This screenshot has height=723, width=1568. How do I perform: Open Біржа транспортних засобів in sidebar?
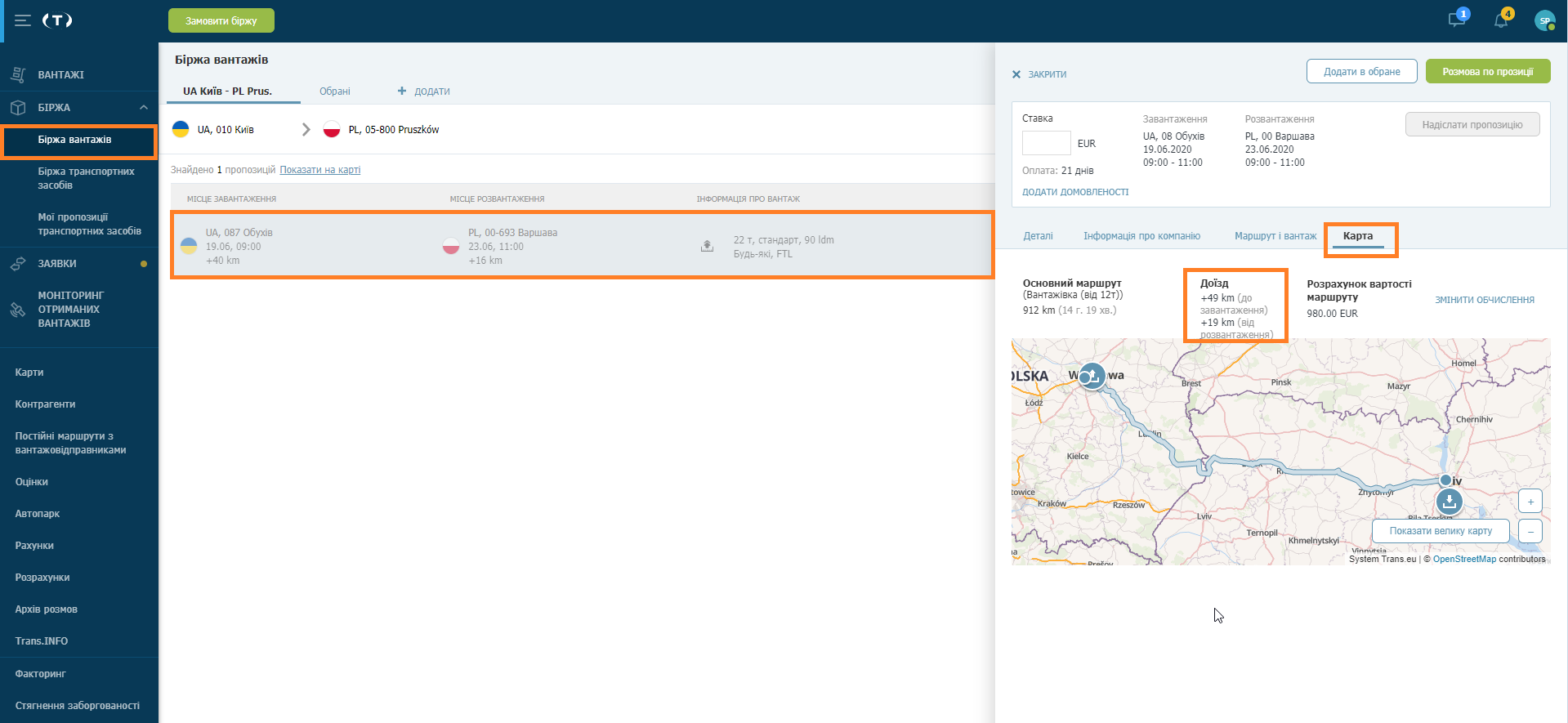[x=86, y=178]
